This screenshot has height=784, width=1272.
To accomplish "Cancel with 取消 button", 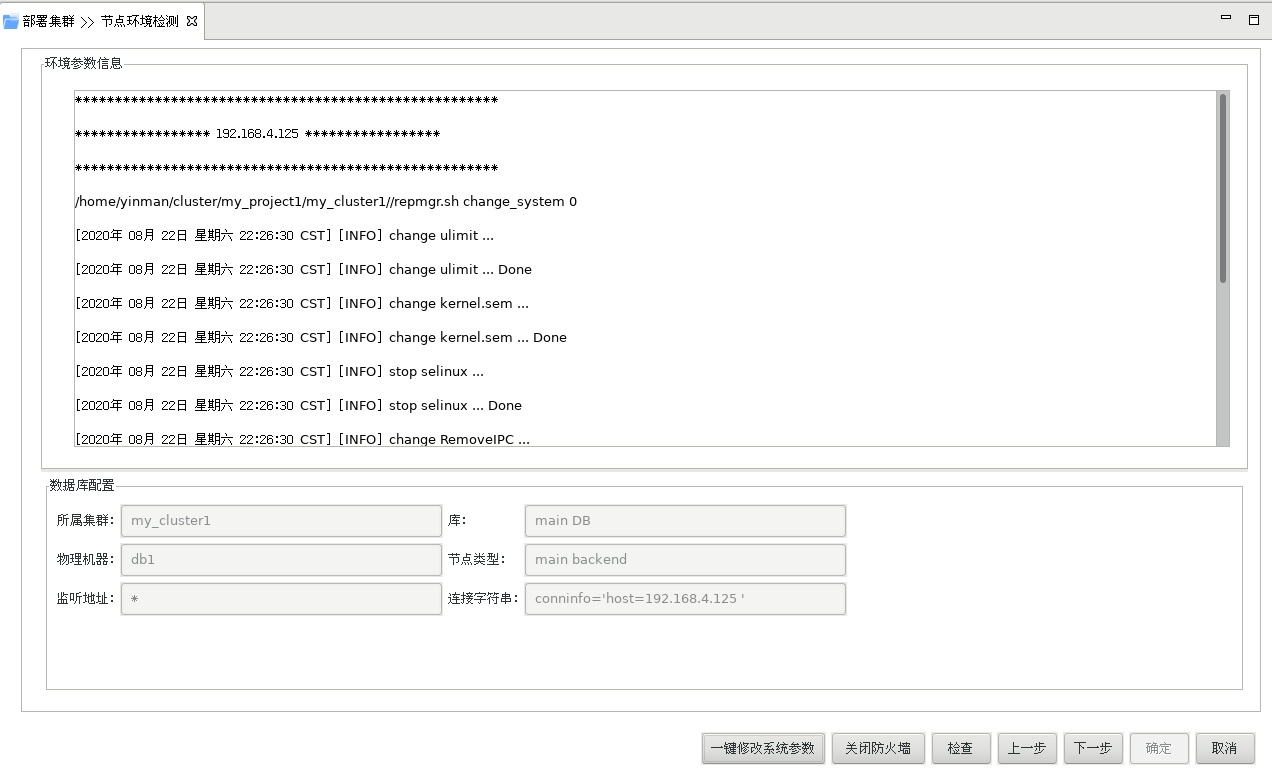I will 1225,748.
